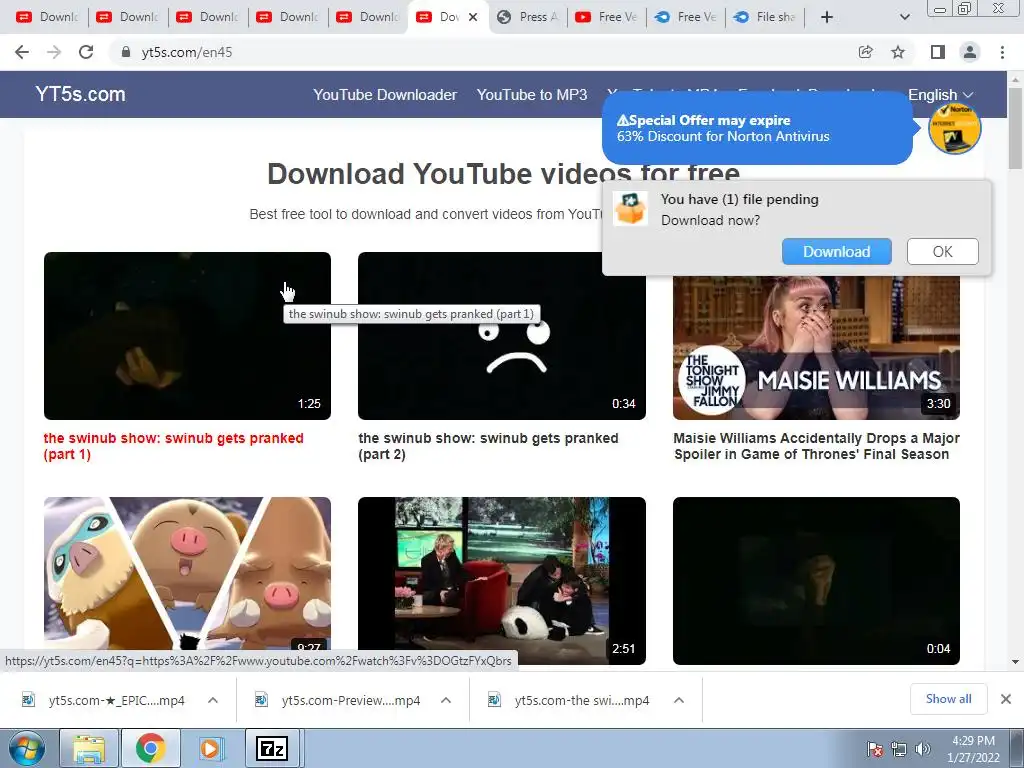Expand options for yt5s.com-the swi....mp4 download

click(679, 700)
